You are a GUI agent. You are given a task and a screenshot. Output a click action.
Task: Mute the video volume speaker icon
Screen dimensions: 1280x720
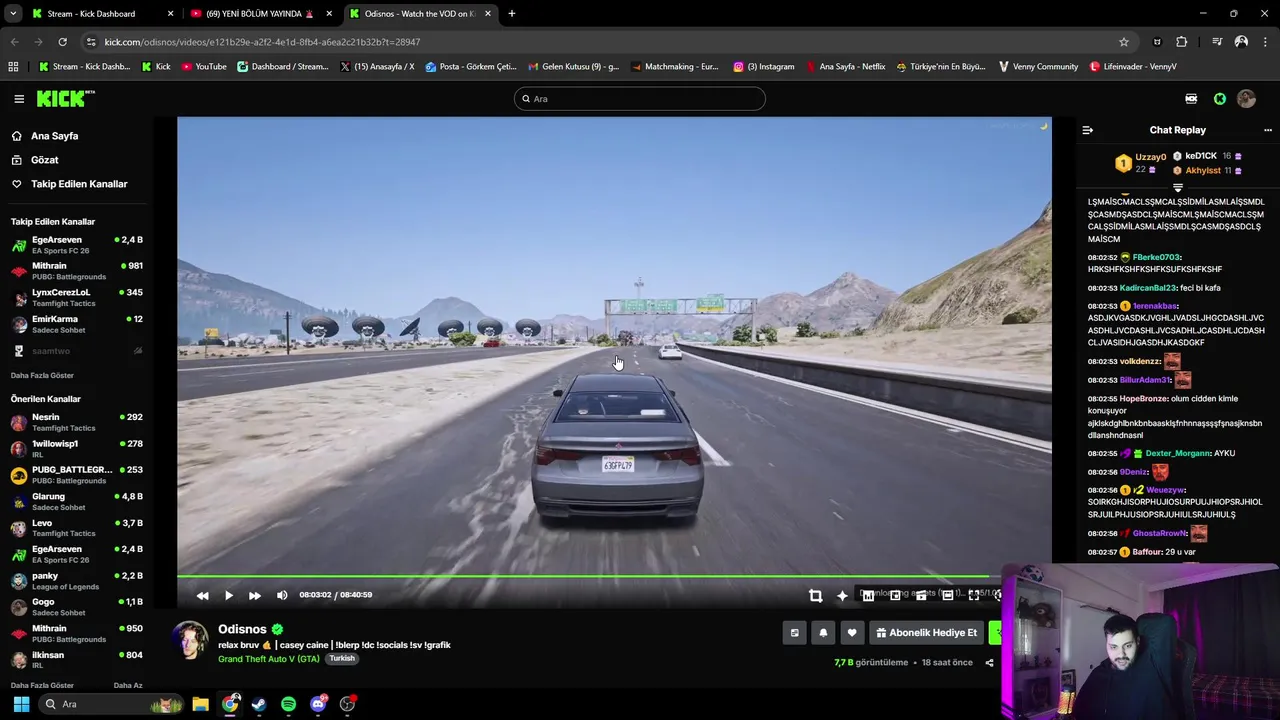(282, 595)
